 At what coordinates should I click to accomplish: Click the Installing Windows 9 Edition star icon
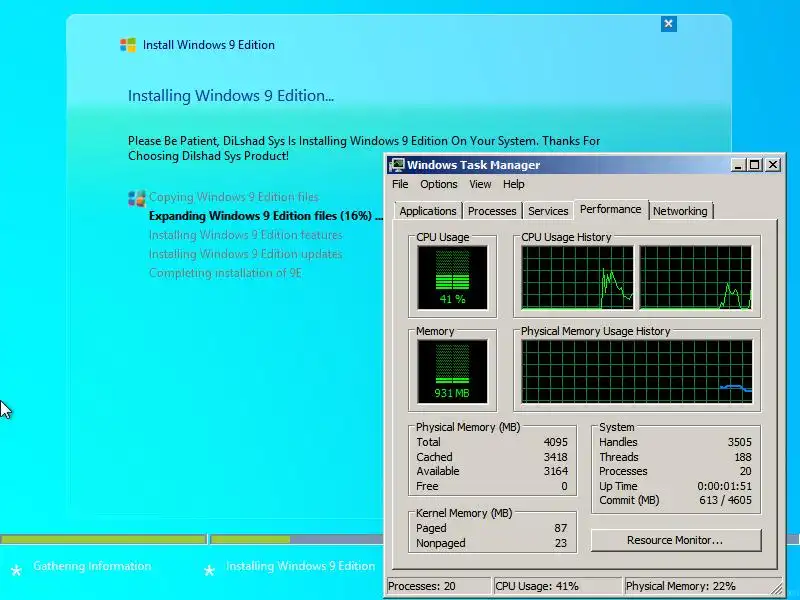click(209, 570)
